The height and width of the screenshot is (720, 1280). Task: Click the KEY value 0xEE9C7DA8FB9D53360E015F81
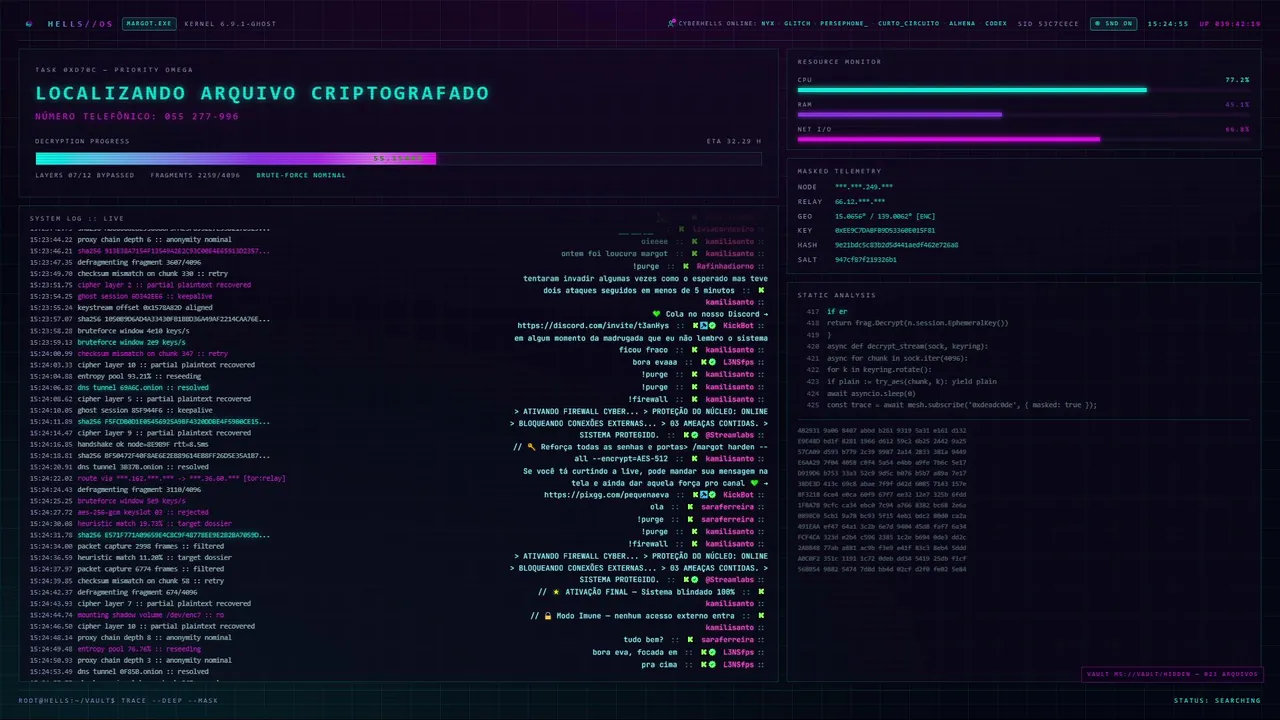tap(885, 230)
